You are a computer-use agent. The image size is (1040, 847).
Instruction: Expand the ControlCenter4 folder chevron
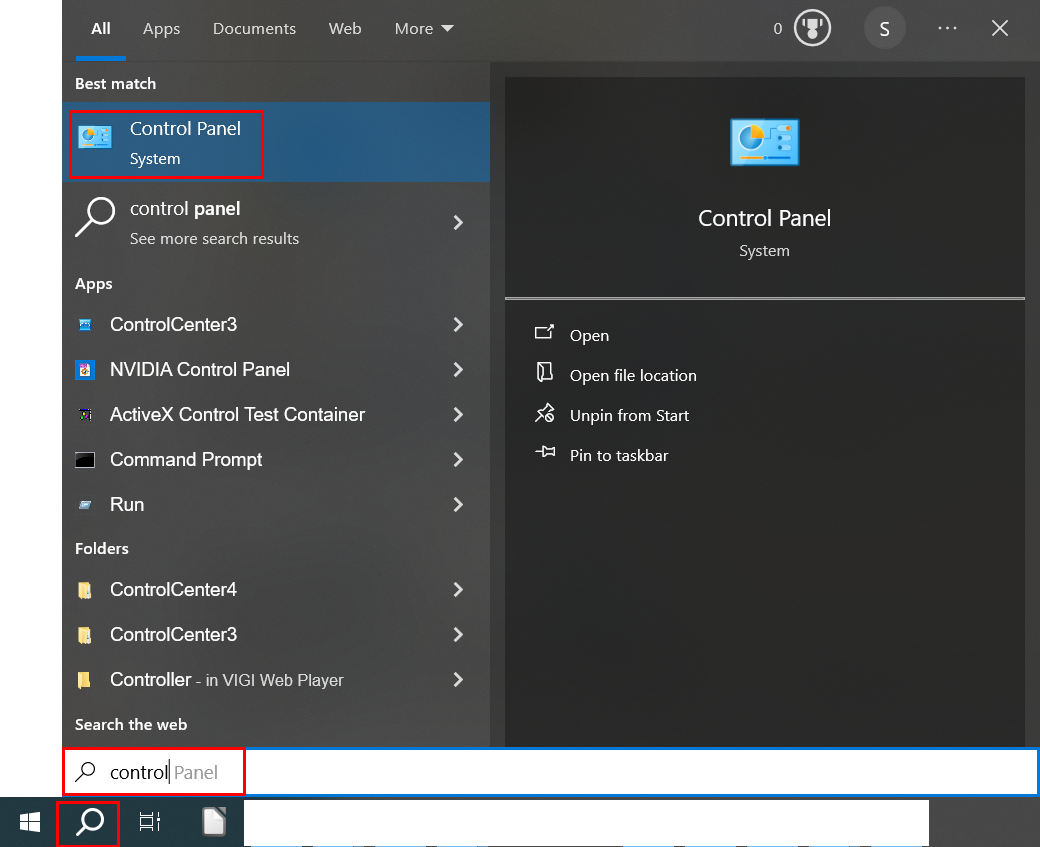[458, 590]
